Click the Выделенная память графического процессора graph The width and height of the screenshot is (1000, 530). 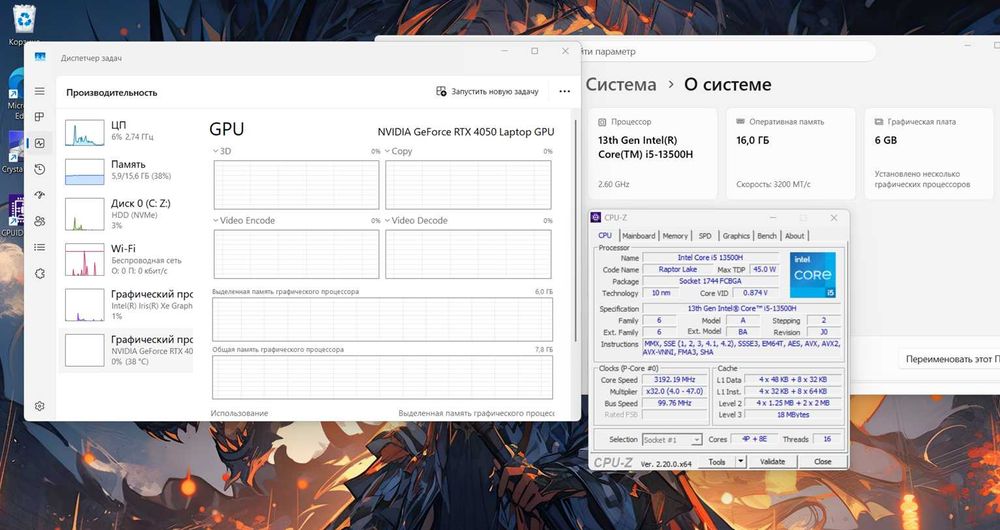[x=382, y=319]
